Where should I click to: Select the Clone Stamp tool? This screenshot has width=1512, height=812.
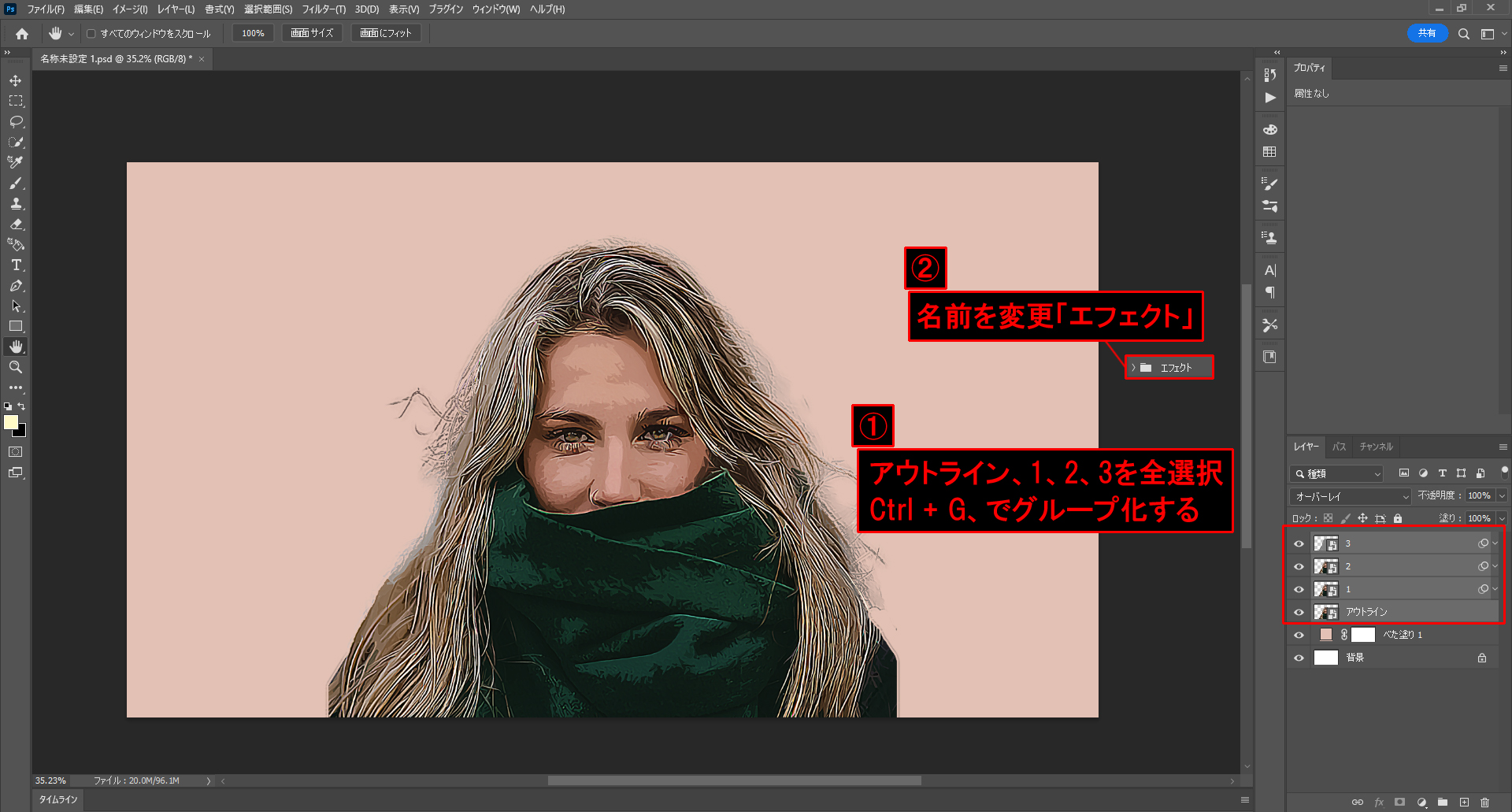coord(16,204)
